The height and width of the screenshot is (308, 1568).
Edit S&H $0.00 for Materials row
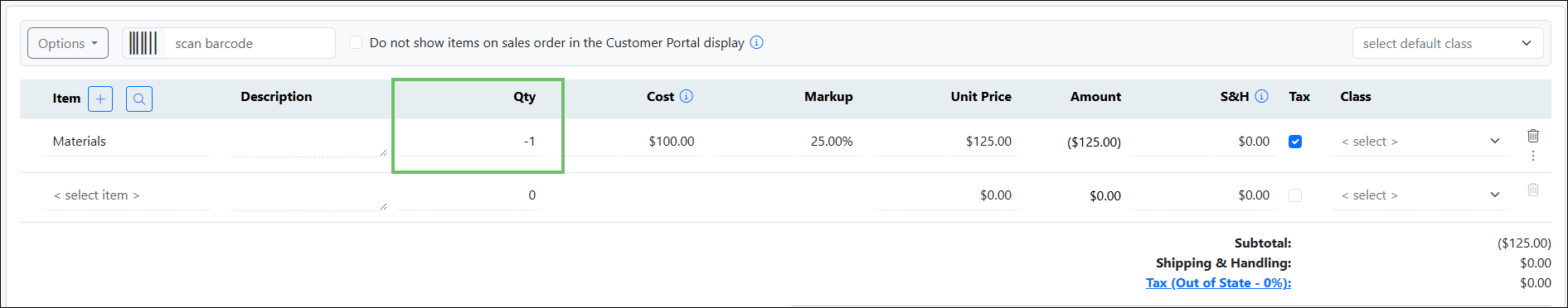coord(1205,142)
